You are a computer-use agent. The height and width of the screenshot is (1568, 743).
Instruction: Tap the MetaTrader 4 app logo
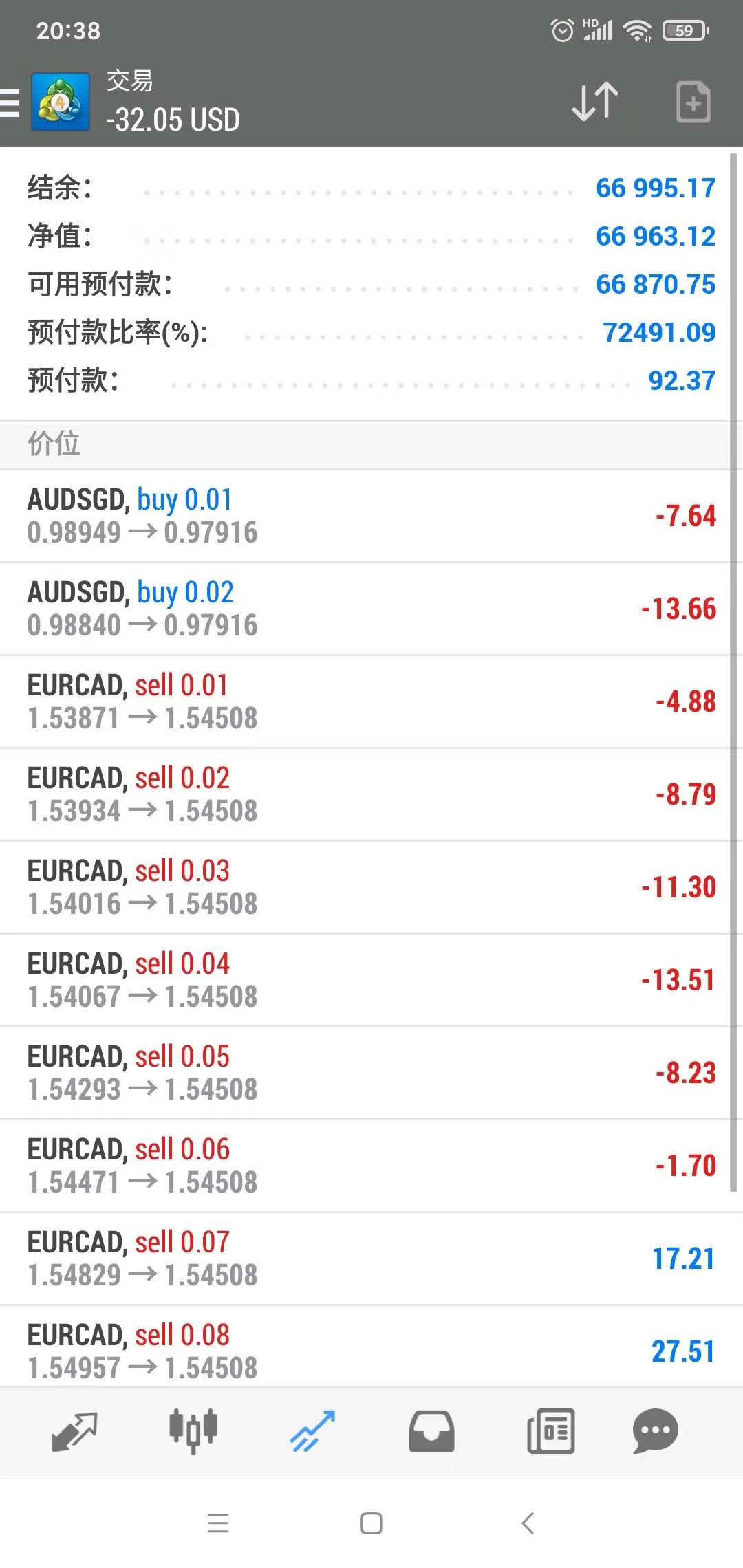[x=61, y=101]
